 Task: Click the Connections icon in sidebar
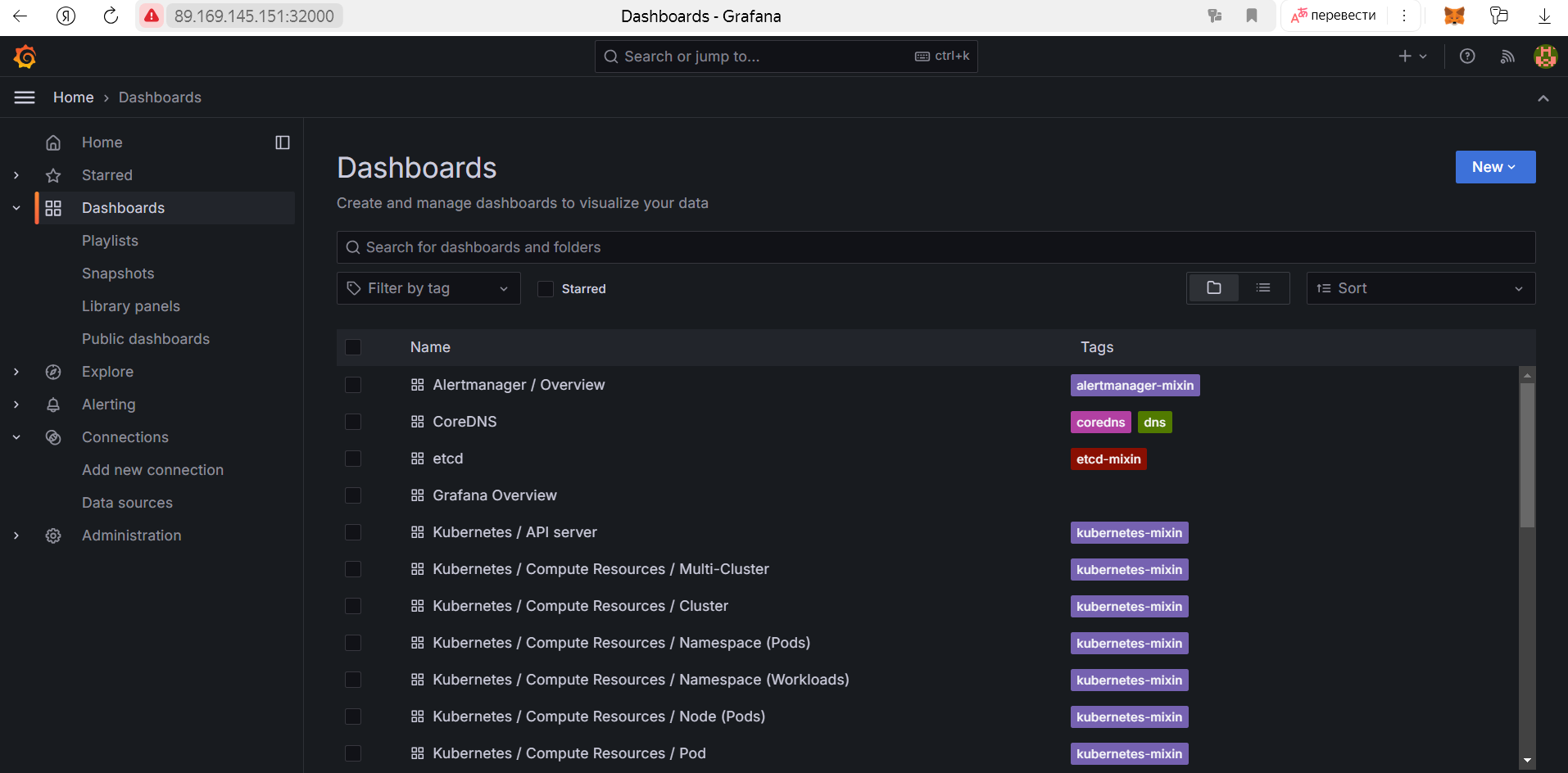click(x=53, y=437)
